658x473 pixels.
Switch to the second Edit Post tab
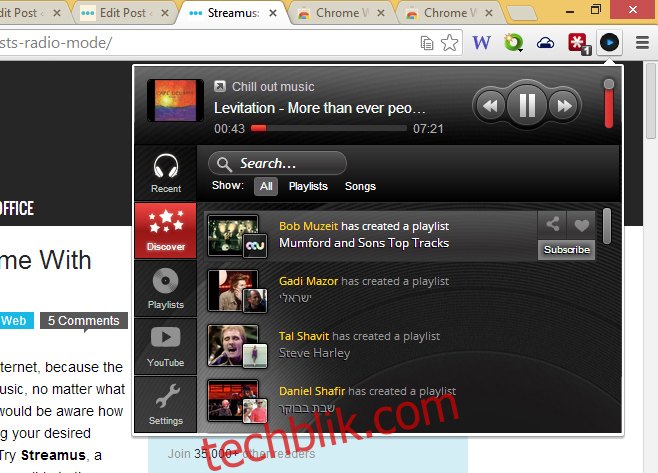click(124, 13)
